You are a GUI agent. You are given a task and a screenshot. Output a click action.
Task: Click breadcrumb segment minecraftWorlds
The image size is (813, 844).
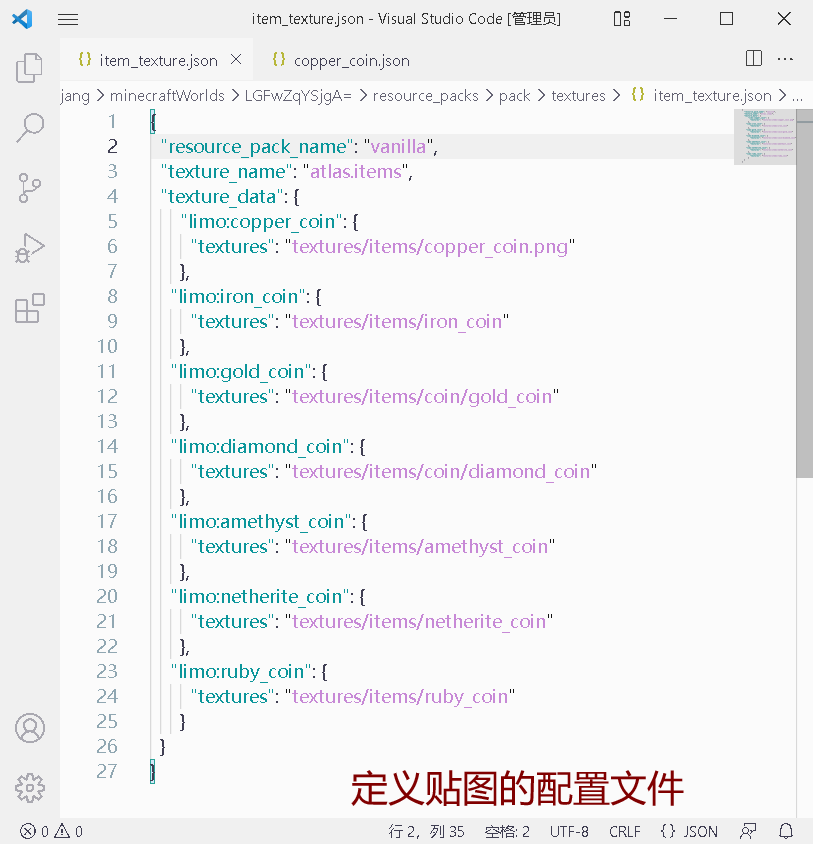[167, 95]
